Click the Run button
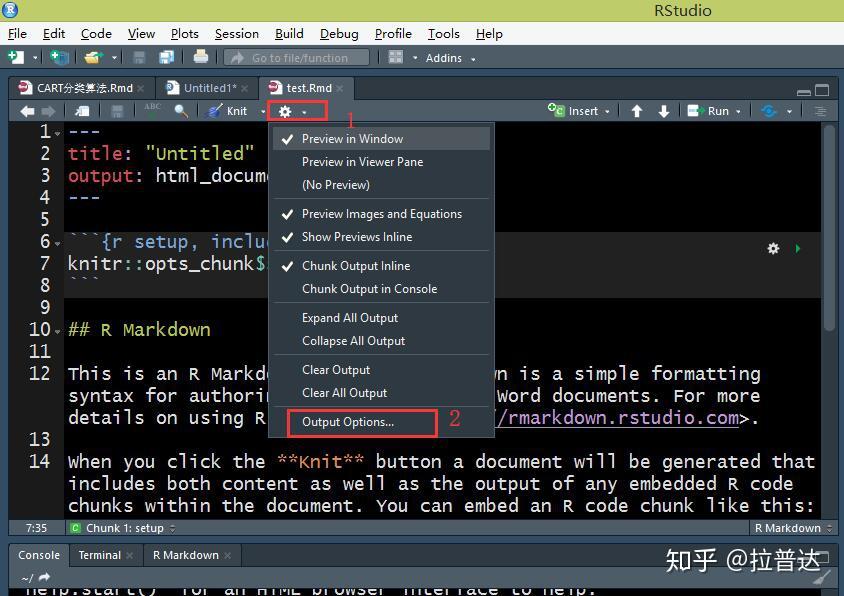 click(x=708, y=111)
